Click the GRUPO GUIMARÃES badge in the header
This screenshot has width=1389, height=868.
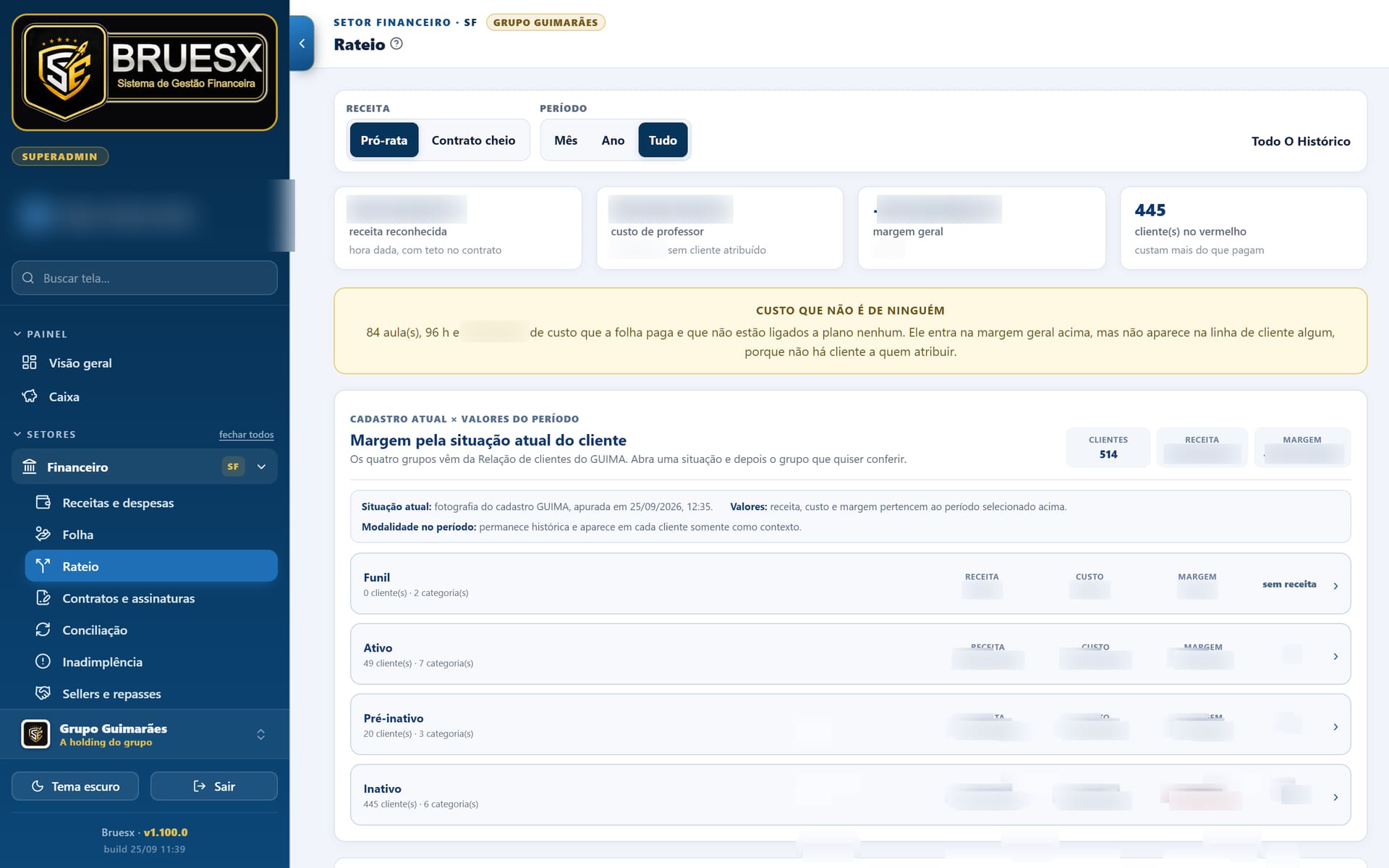coord(545,22)
